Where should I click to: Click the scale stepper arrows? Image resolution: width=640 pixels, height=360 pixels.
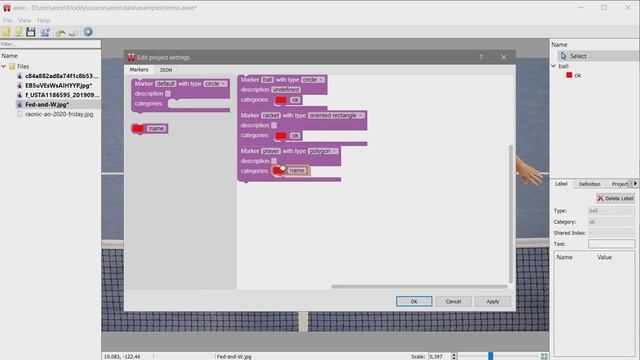(454, 356)
